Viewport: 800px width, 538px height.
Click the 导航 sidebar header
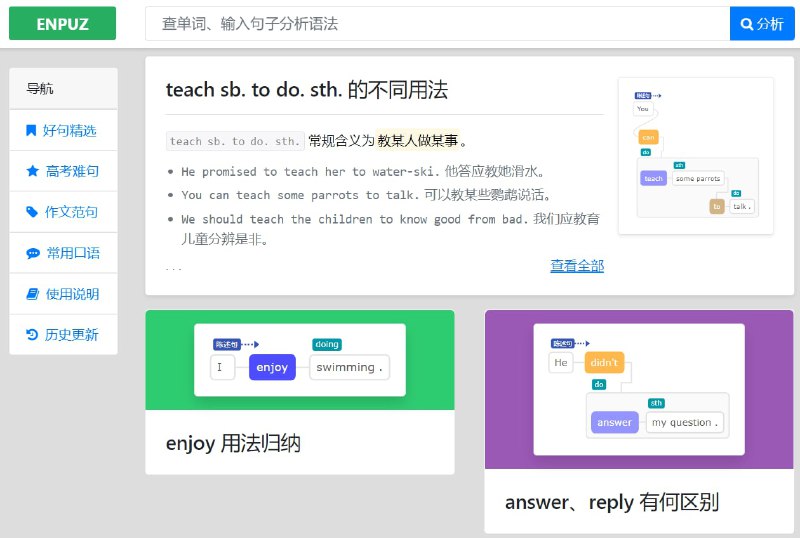(63, 89)
